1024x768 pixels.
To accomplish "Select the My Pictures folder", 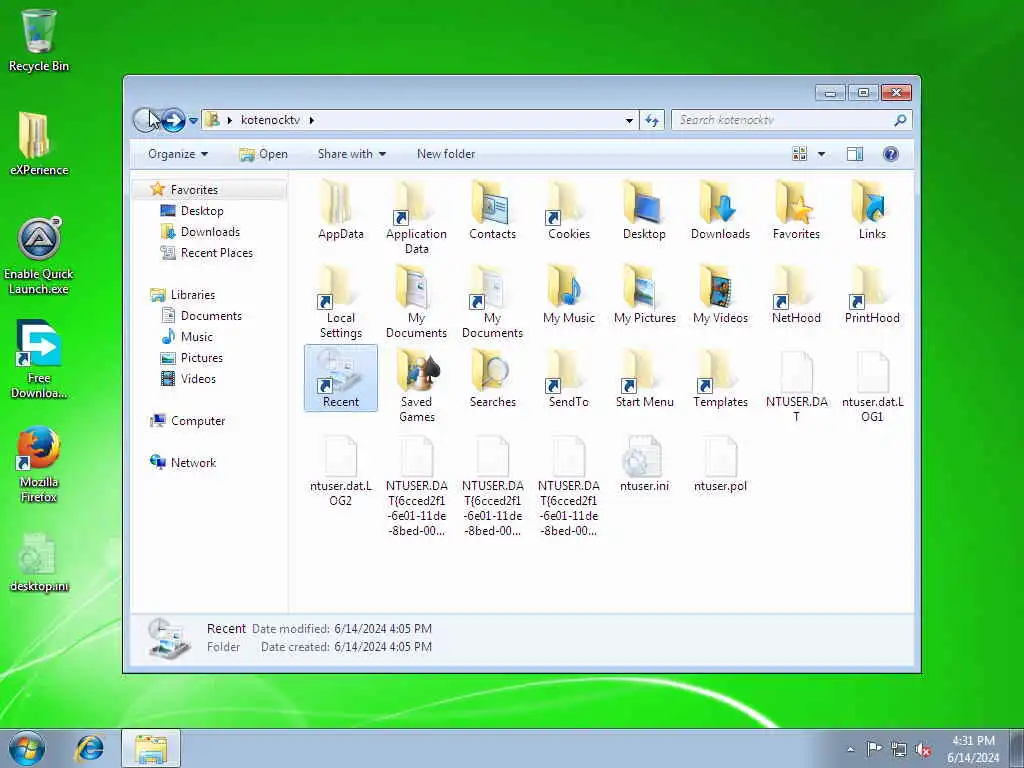I will click(x=644, y=295).
